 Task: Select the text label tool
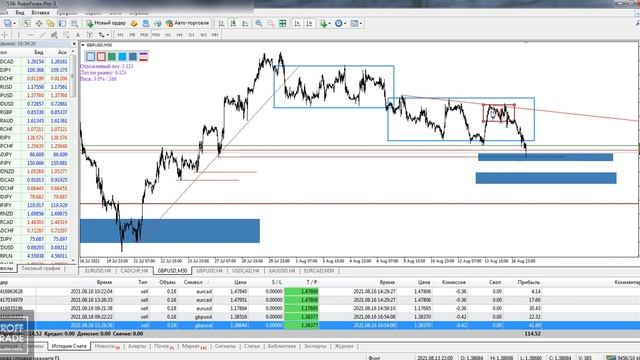[x=89, y=35]
